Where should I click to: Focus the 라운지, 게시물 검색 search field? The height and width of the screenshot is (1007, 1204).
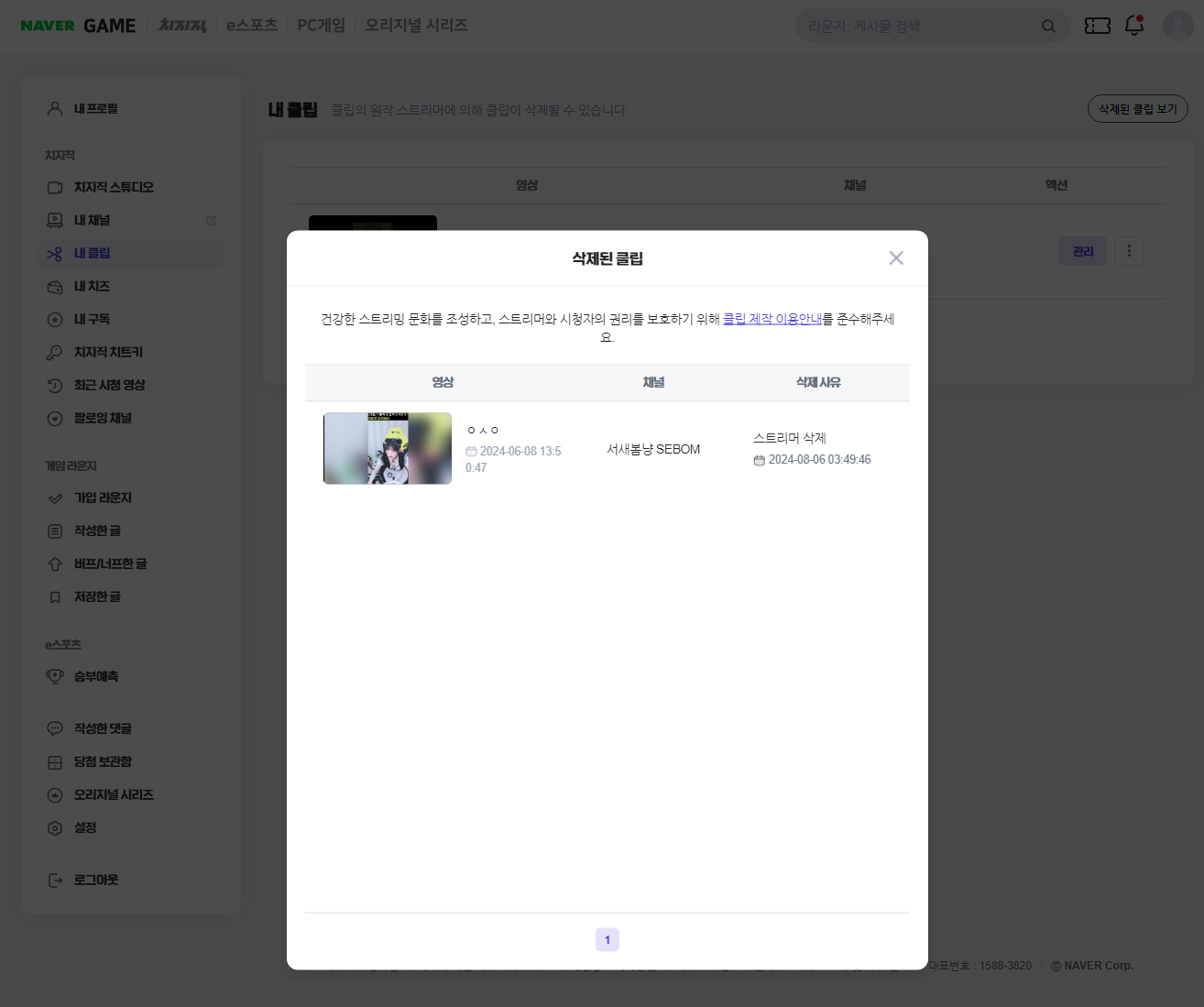tap(916, 27)
